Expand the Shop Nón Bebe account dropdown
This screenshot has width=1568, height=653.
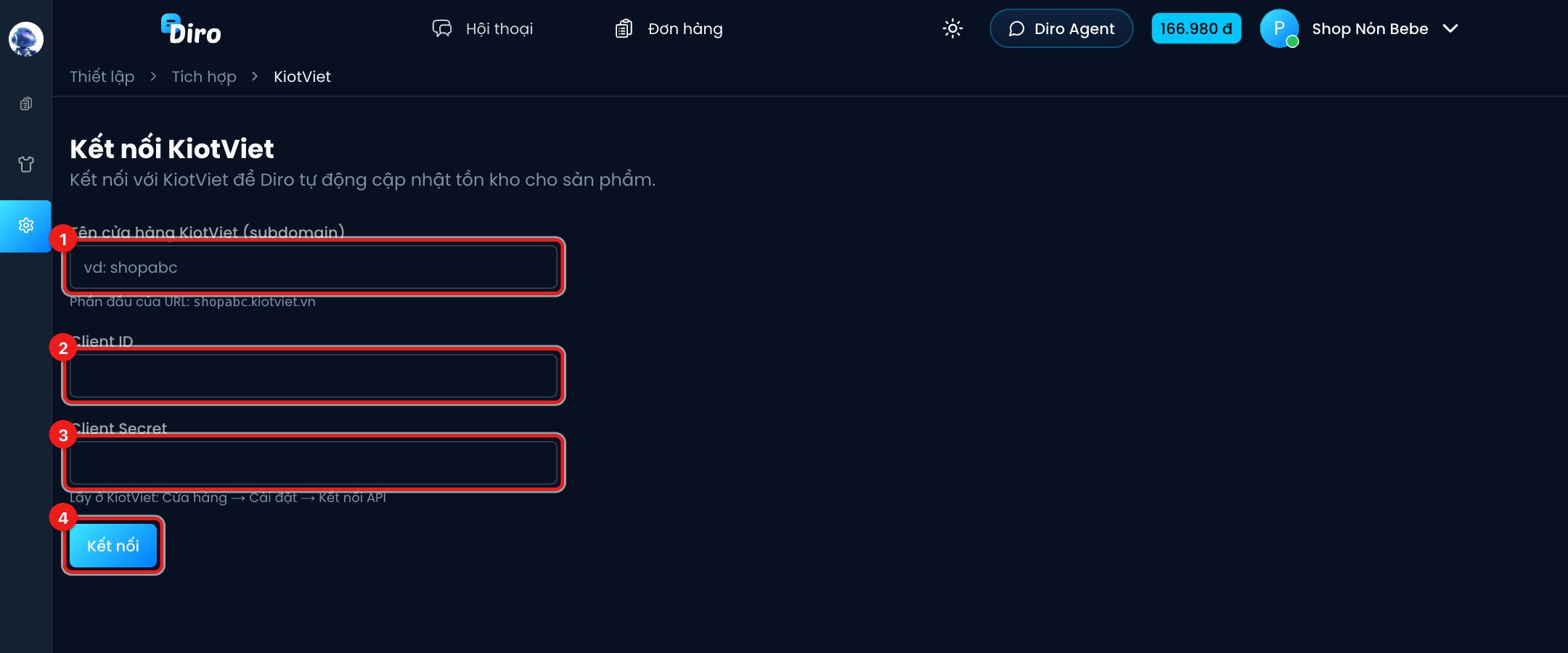[x=1384, y=28]
